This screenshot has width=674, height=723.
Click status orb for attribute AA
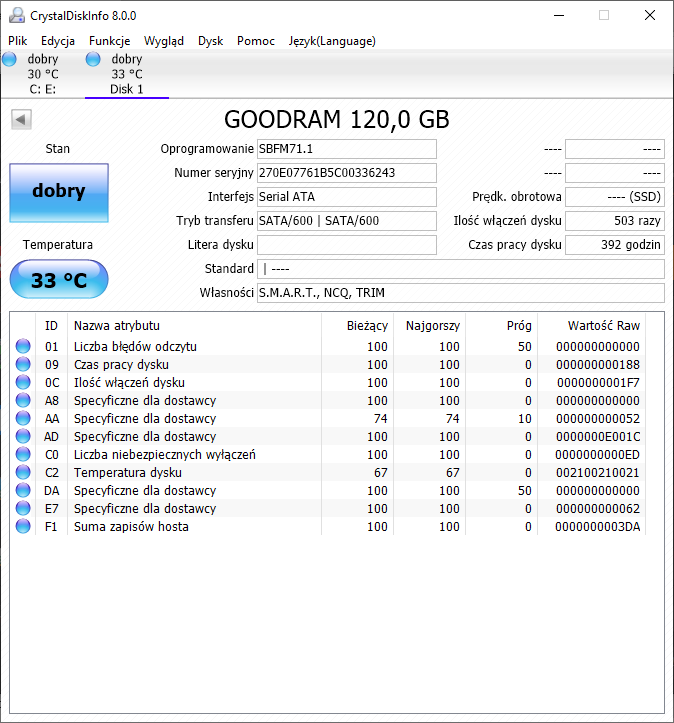[23, 418]
